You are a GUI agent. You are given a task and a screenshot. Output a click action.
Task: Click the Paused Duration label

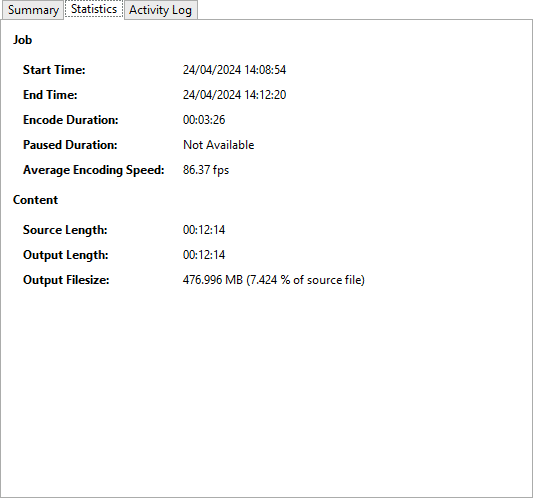coord(70,145)
